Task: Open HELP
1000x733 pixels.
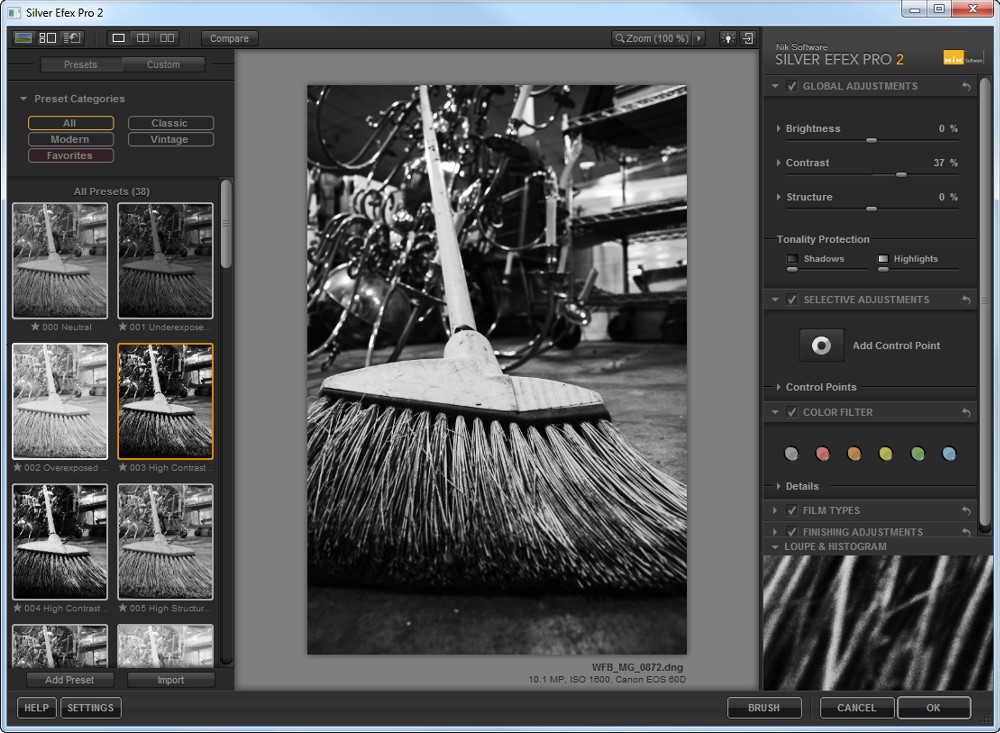Action: pos(36,707)
